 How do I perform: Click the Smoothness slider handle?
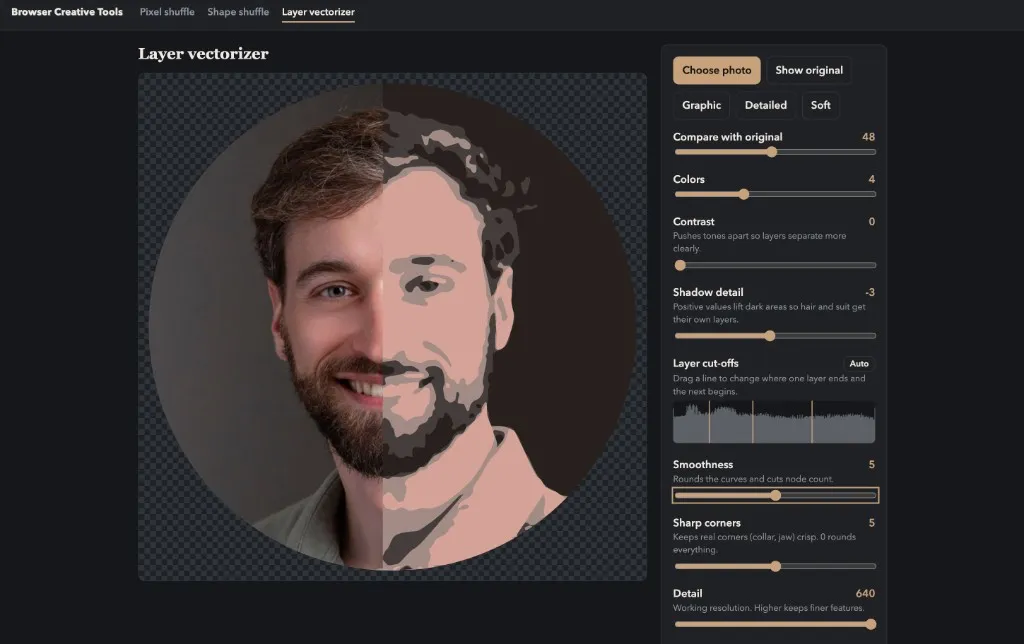coord(775,495)
